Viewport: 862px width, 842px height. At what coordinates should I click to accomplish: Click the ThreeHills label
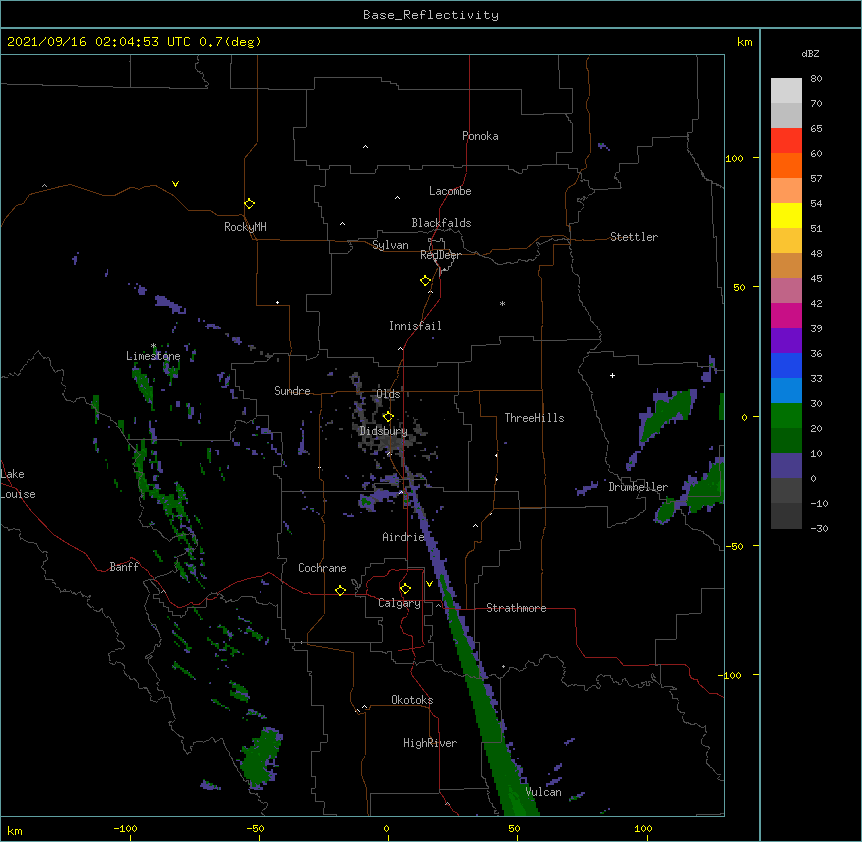point(534,418)
